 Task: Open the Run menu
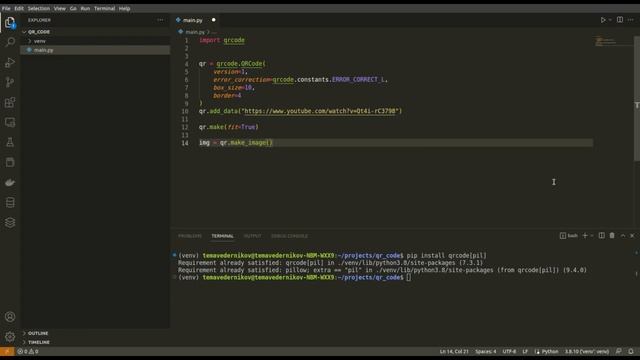85,8
